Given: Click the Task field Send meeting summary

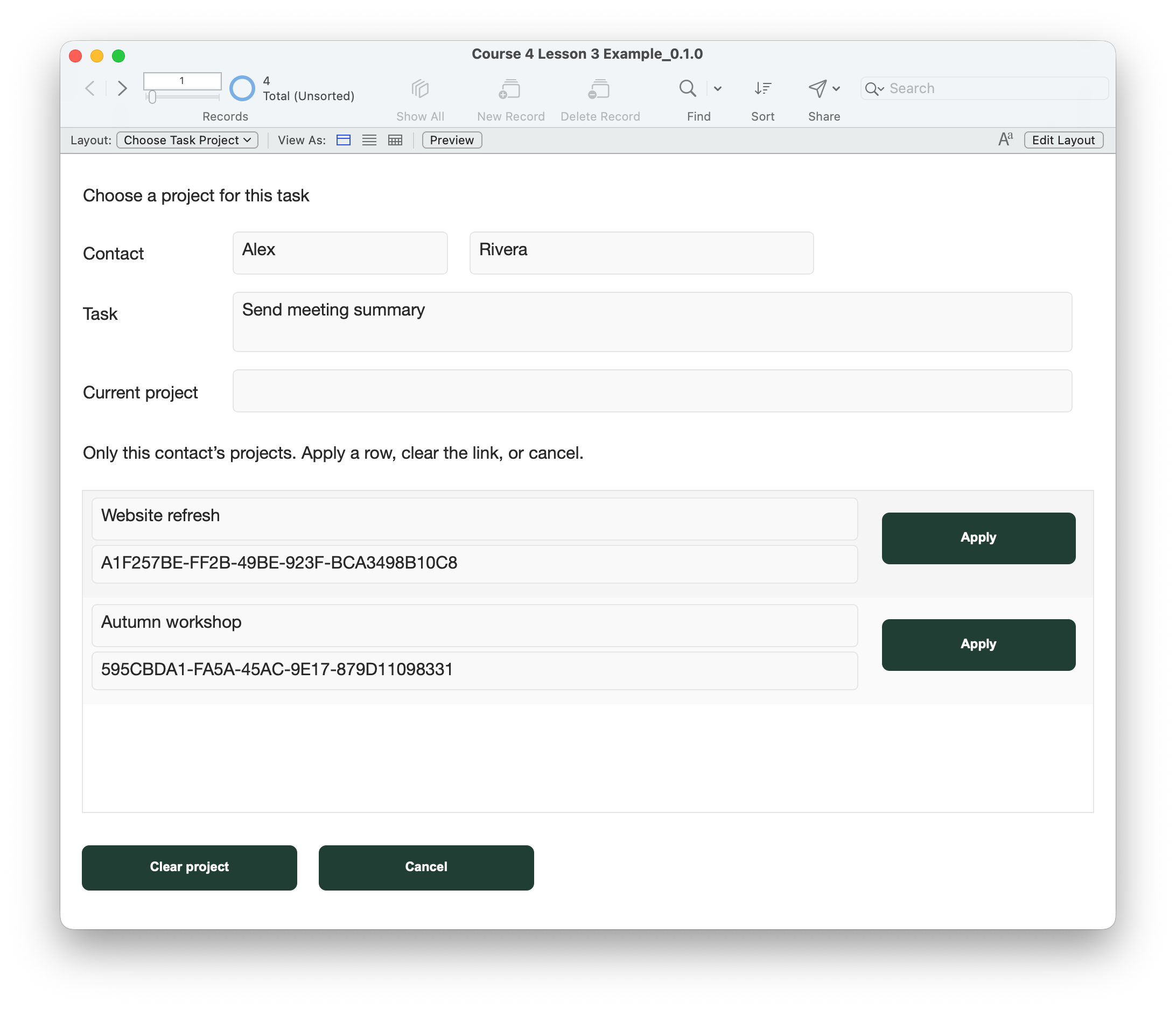Looking at the screenshot, I should coord(652,322).
